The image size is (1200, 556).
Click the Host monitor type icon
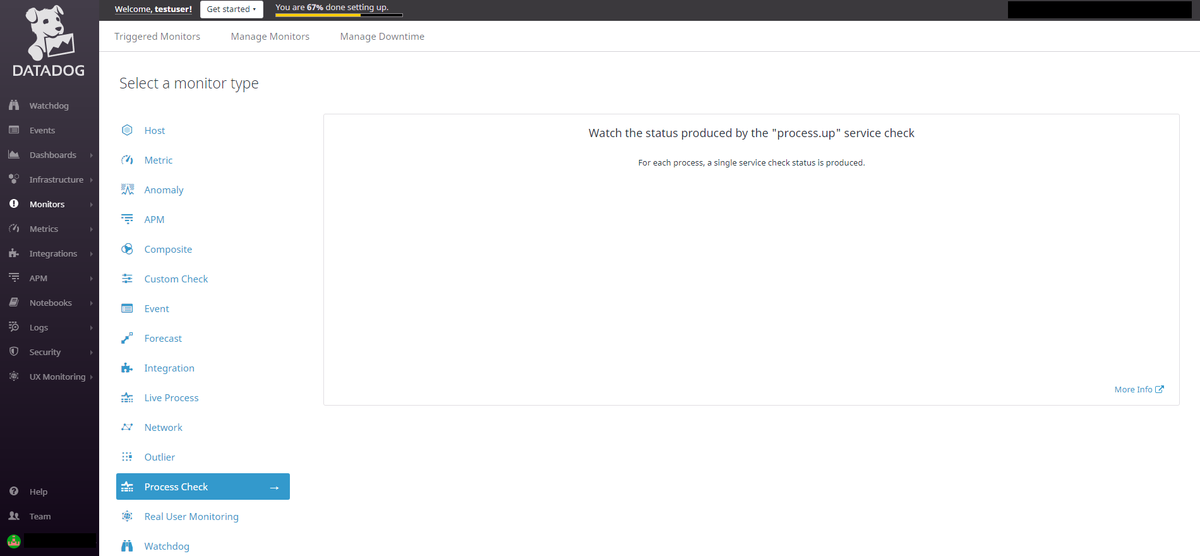point(127,130)
